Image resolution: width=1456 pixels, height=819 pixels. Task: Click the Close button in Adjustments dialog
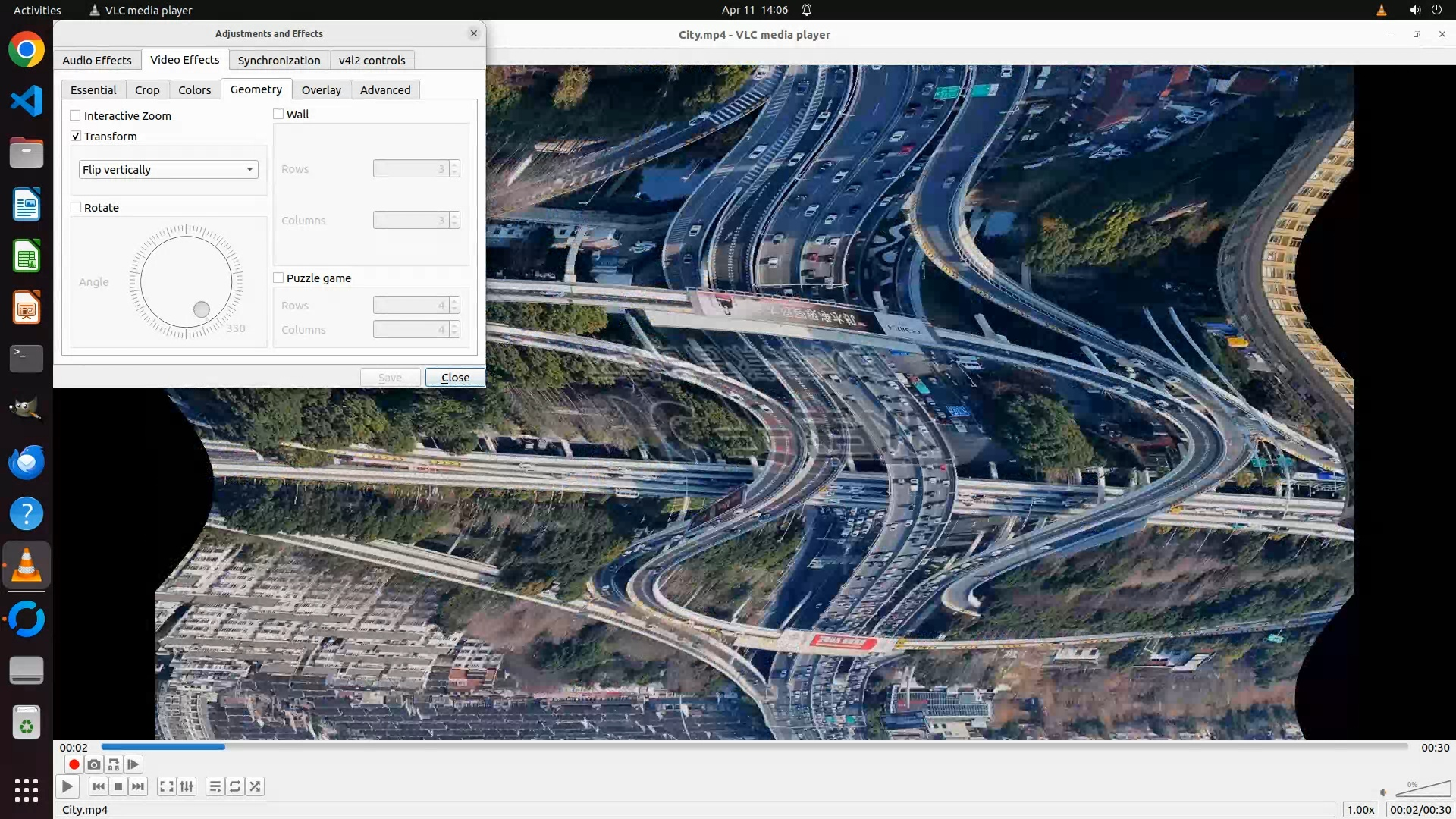point(455,377)
